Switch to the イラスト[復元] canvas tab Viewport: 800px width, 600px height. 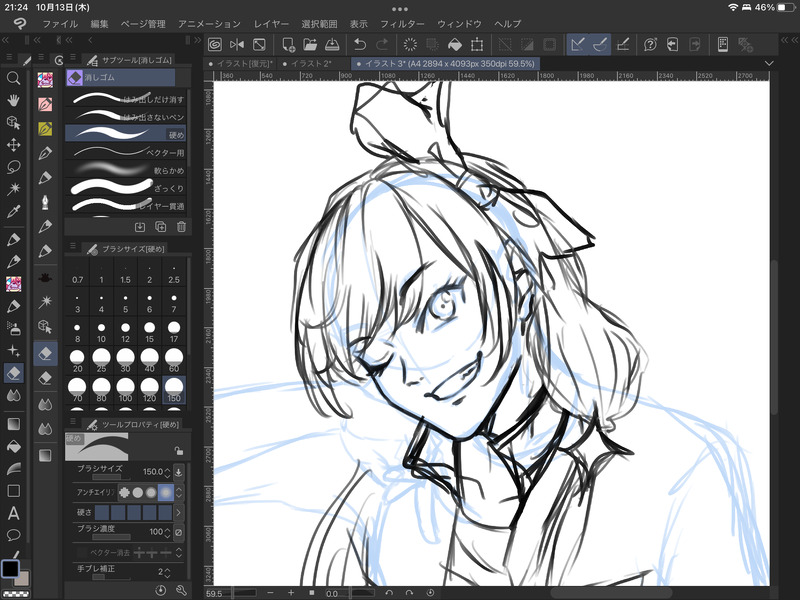click(x=242, y=64)
